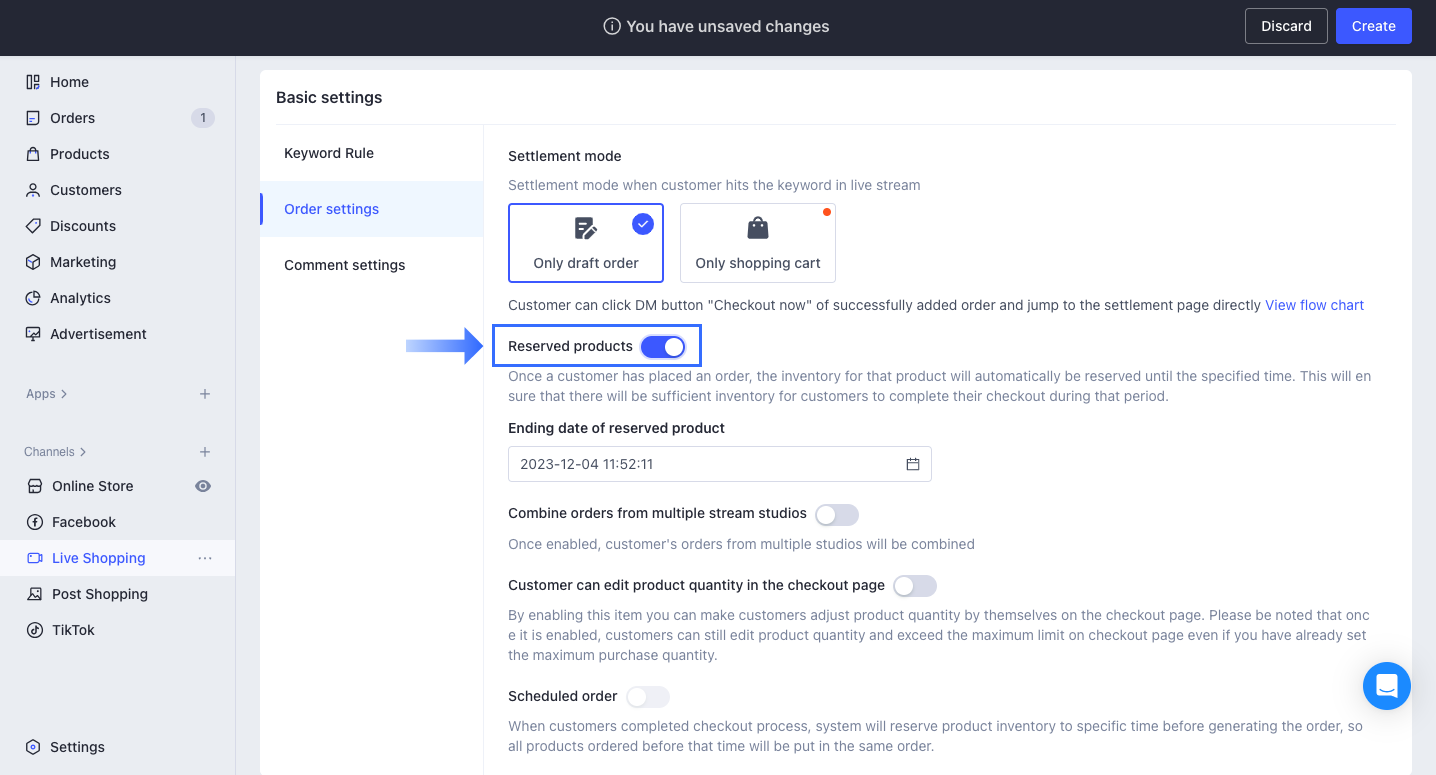Enable combine orders from multiple stream studios
The image size is (1436, 775).
(x=837, y=514)
